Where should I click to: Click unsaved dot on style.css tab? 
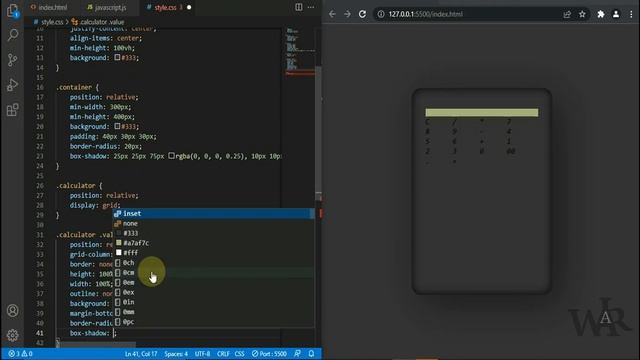pyautogui.click(x=189, y=7)
